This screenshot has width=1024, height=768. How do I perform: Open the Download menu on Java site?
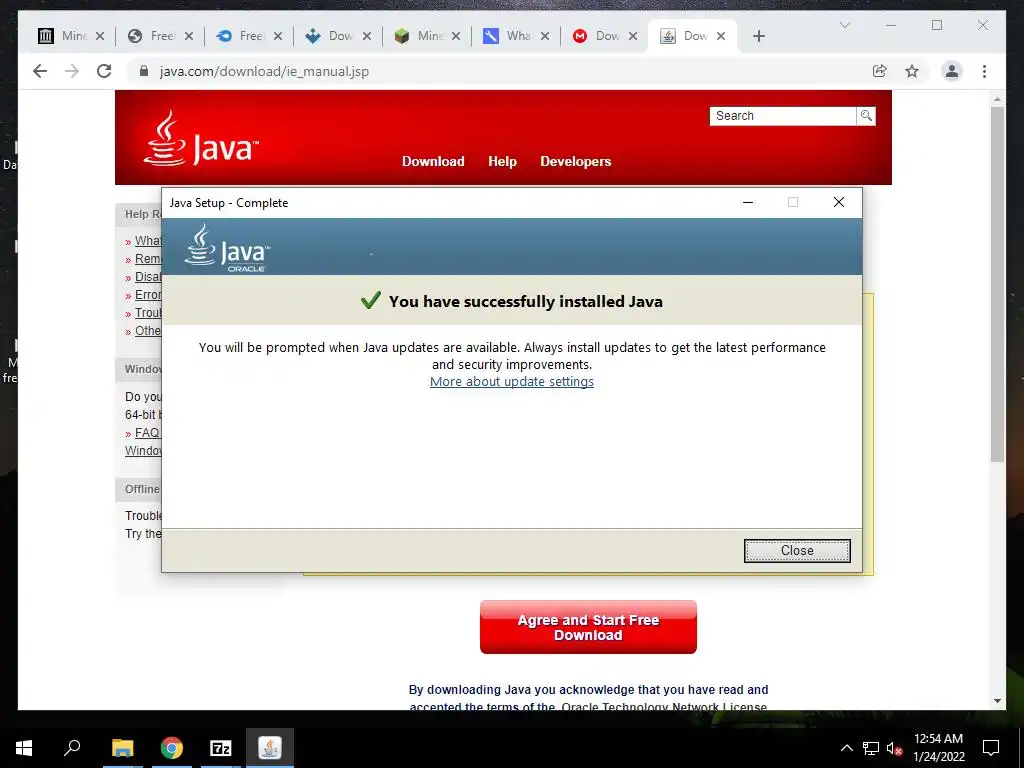433,161
